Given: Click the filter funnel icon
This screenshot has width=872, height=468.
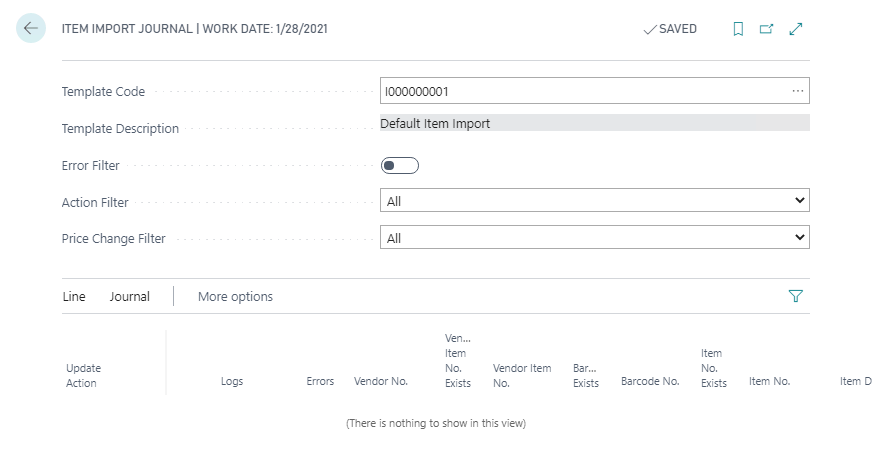Looking at the screenshot, I should pos(796,296).
